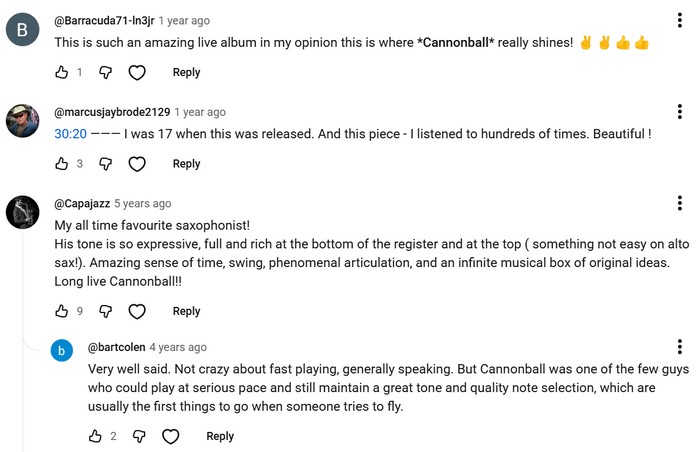Viewport: 700px width, 452px height.
Task: Heart the @marcusjaybrode2129 comment
Action: pos(137,164)
